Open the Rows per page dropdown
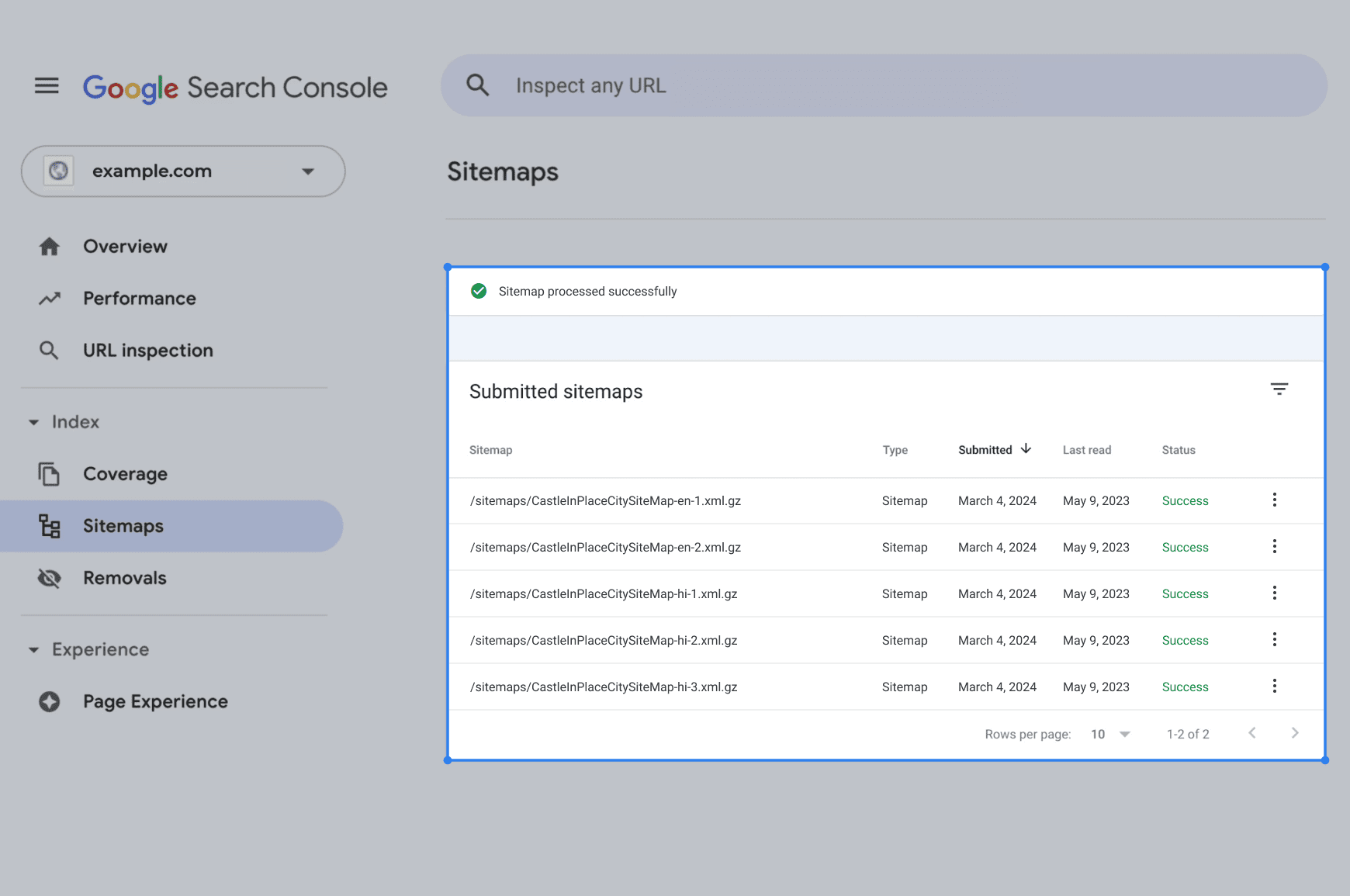The width and height of the screenshot is (1350, 896). tap(1110, 734)
